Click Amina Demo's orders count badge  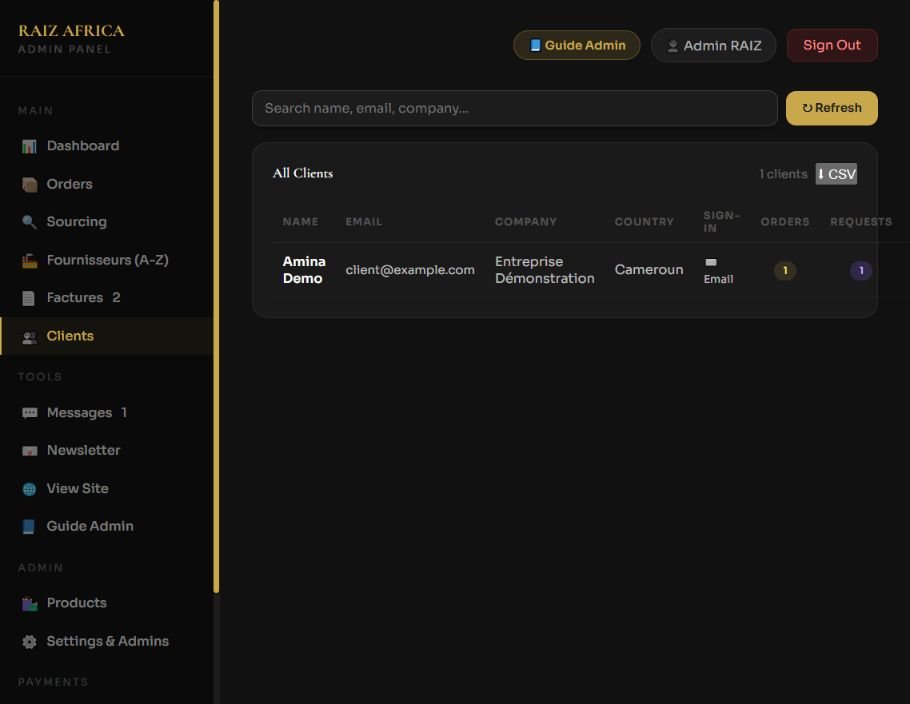(785, 270)
